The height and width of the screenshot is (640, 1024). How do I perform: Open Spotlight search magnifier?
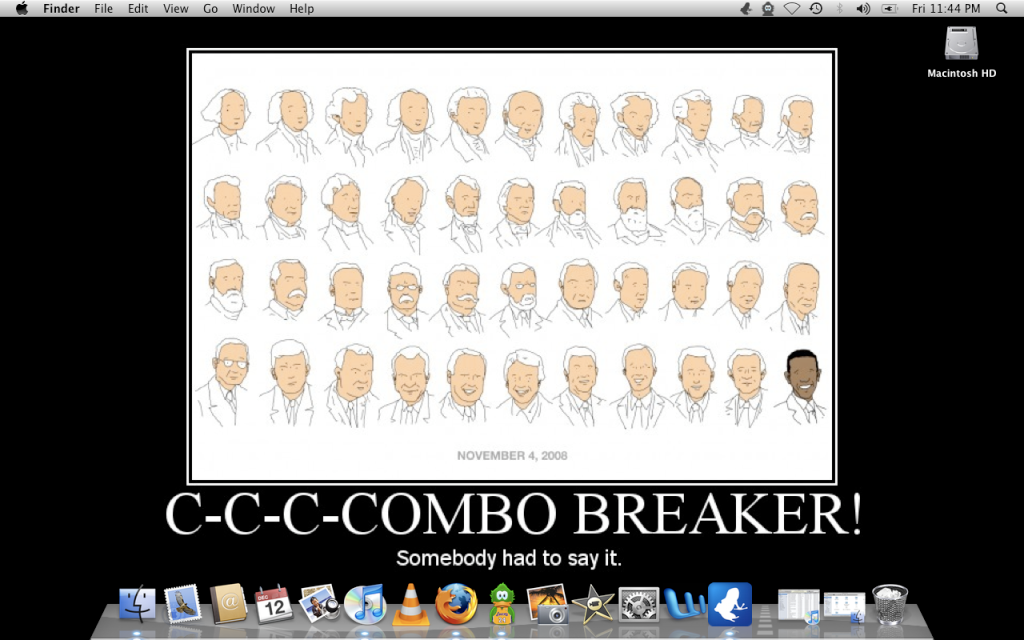(1001, 8)
